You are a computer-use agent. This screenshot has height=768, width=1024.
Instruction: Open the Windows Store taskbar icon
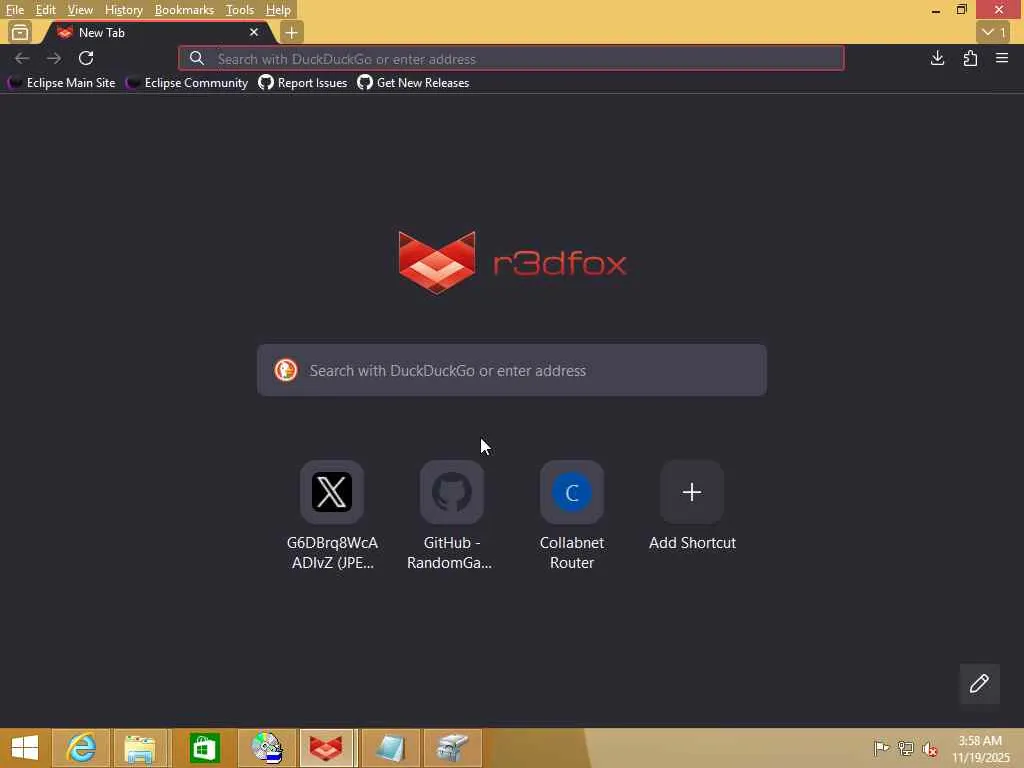click(x=204, y=748)
